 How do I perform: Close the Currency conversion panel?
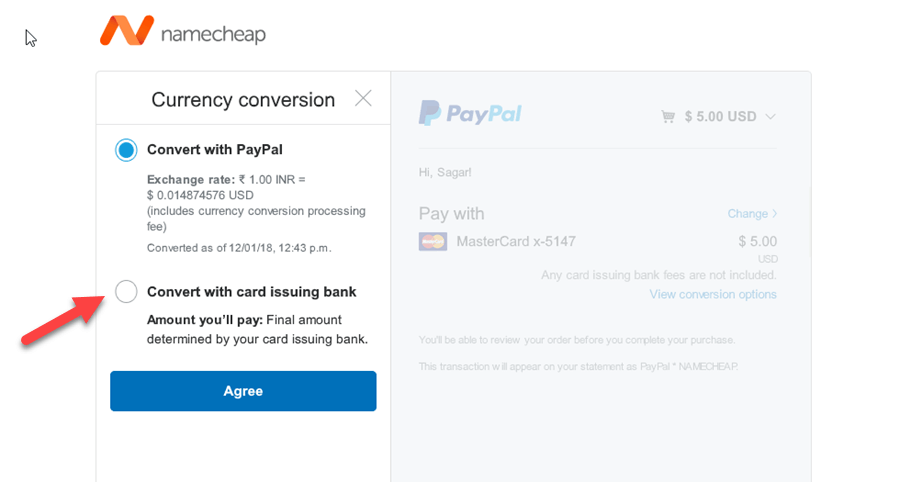click(x=363, y=99)
